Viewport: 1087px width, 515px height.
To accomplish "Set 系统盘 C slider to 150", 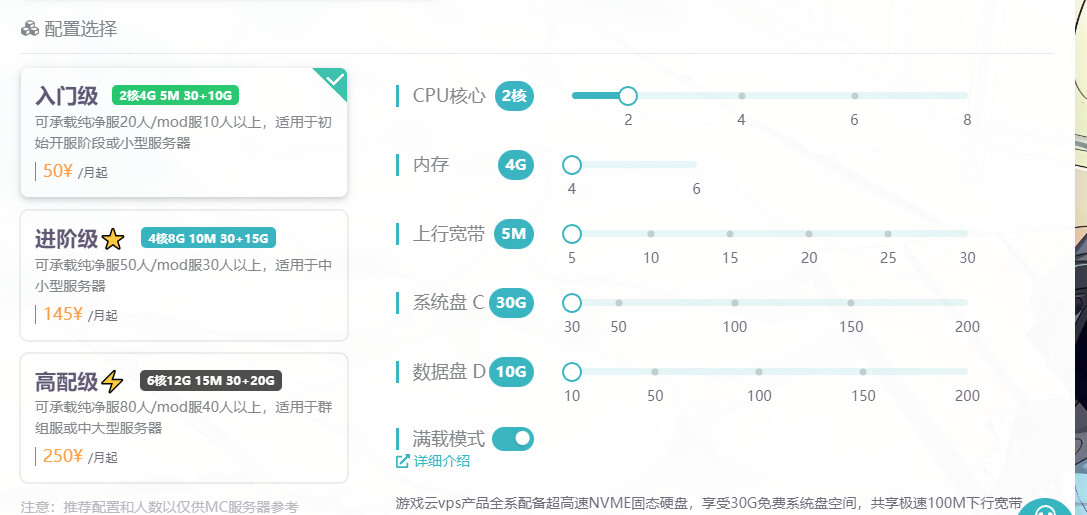I will tap(851, 303).
